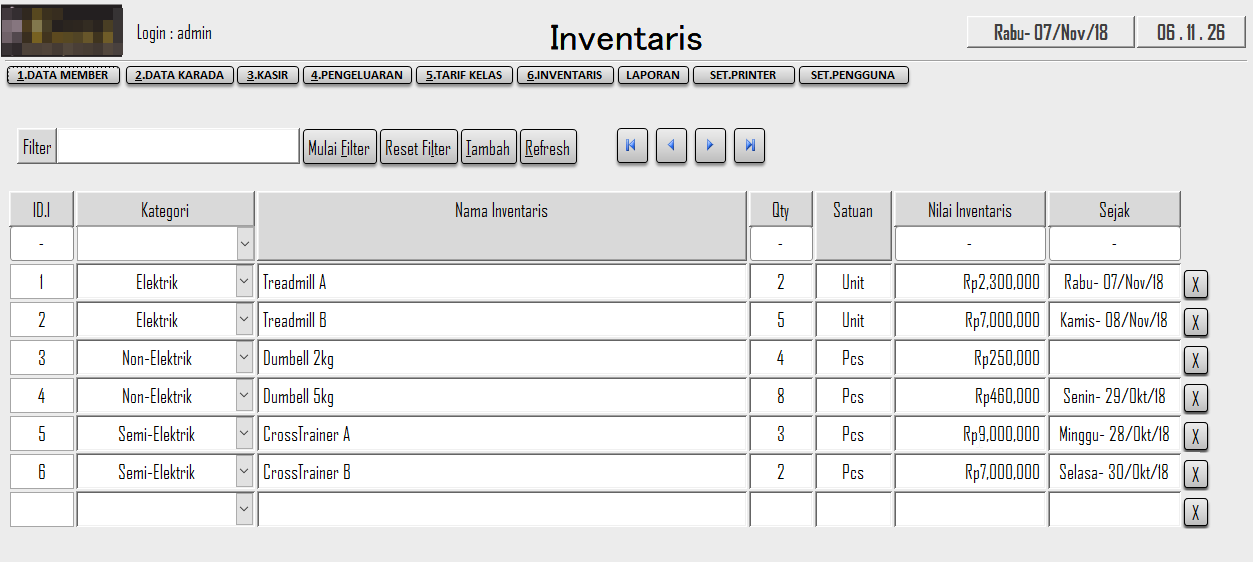Image resolution: width=1253 pixels, height=562 pixels.
Task: Click the Filter text input field
Action: tap(178, 147)
